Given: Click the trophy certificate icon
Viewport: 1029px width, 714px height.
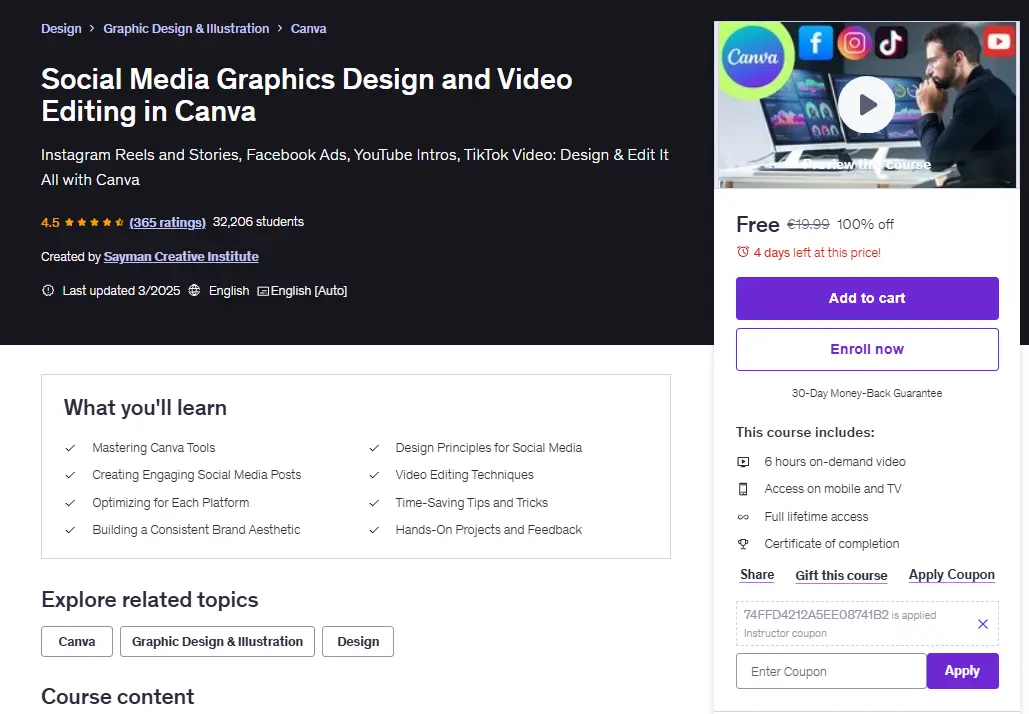Looking at the screenshot, I should pos(743,544).
